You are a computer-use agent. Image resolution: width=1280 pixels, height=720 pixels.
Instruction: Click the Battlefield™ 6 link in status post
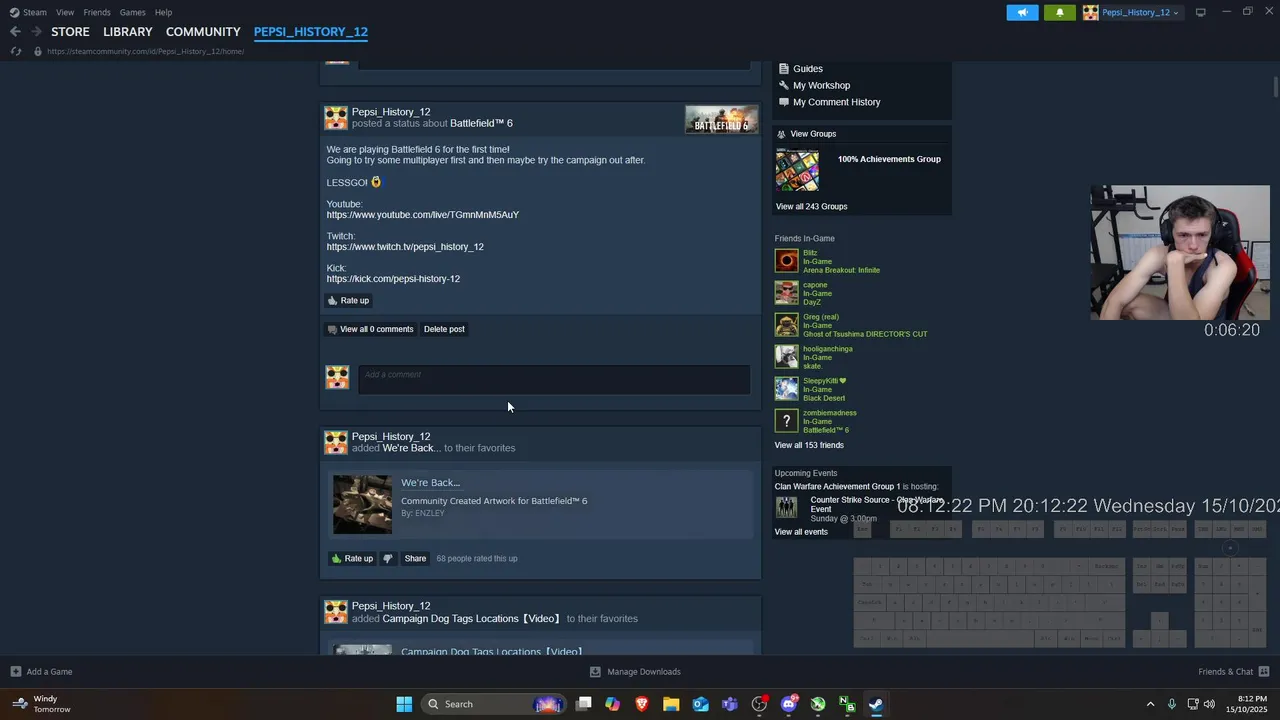pos(481,123)
